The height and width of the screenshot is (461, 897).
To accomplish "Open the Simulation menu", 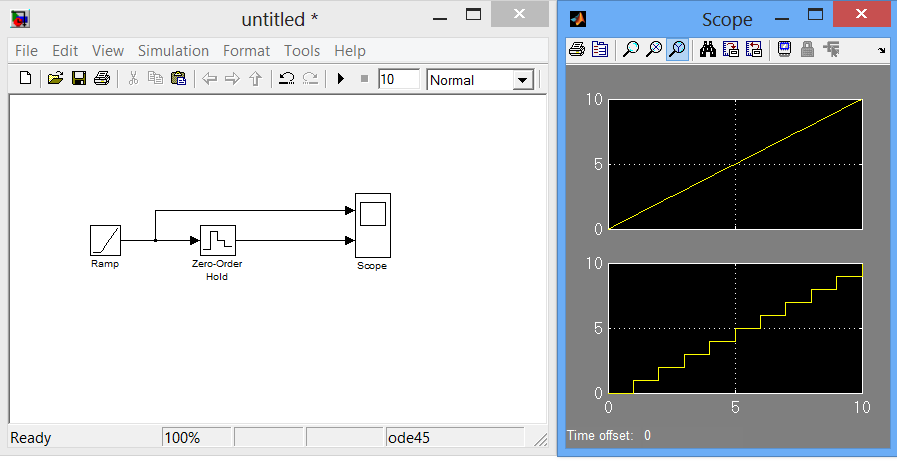I will tap(173, 51).
